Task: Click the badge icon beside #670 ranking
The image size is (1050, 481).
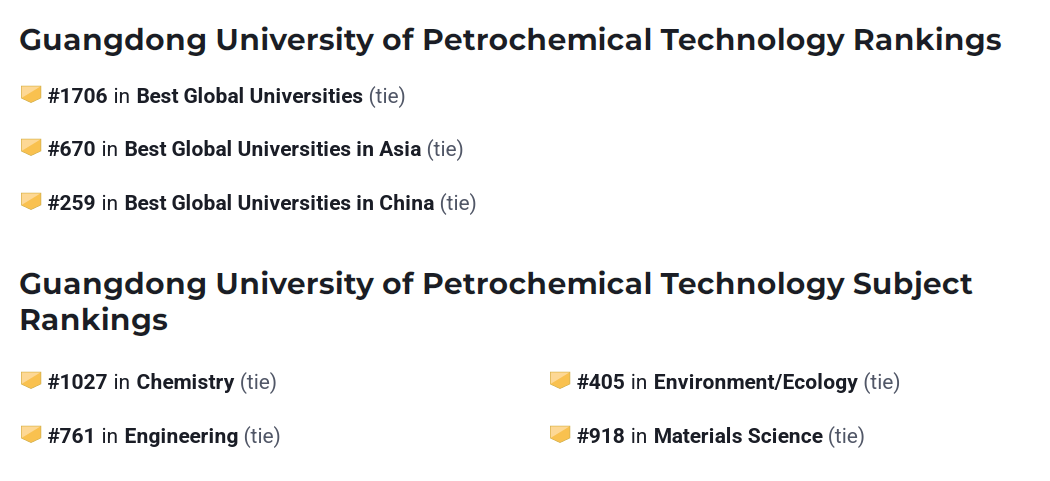Action: point(31,148)
